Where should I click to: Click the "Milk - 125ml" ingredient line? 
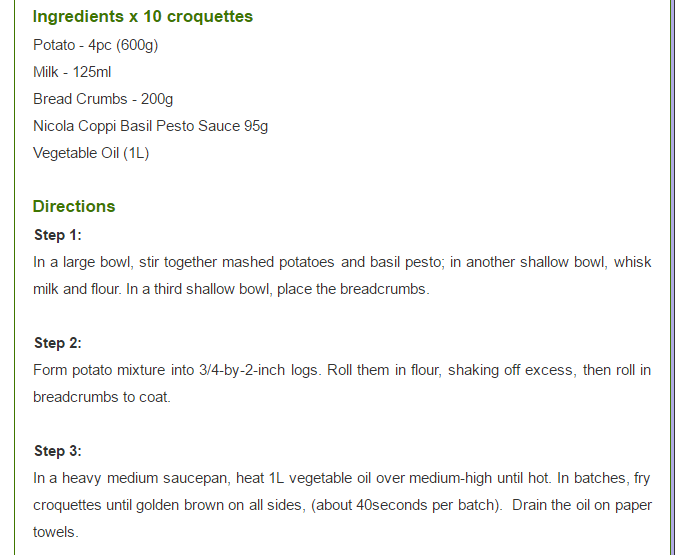(79, 72)
